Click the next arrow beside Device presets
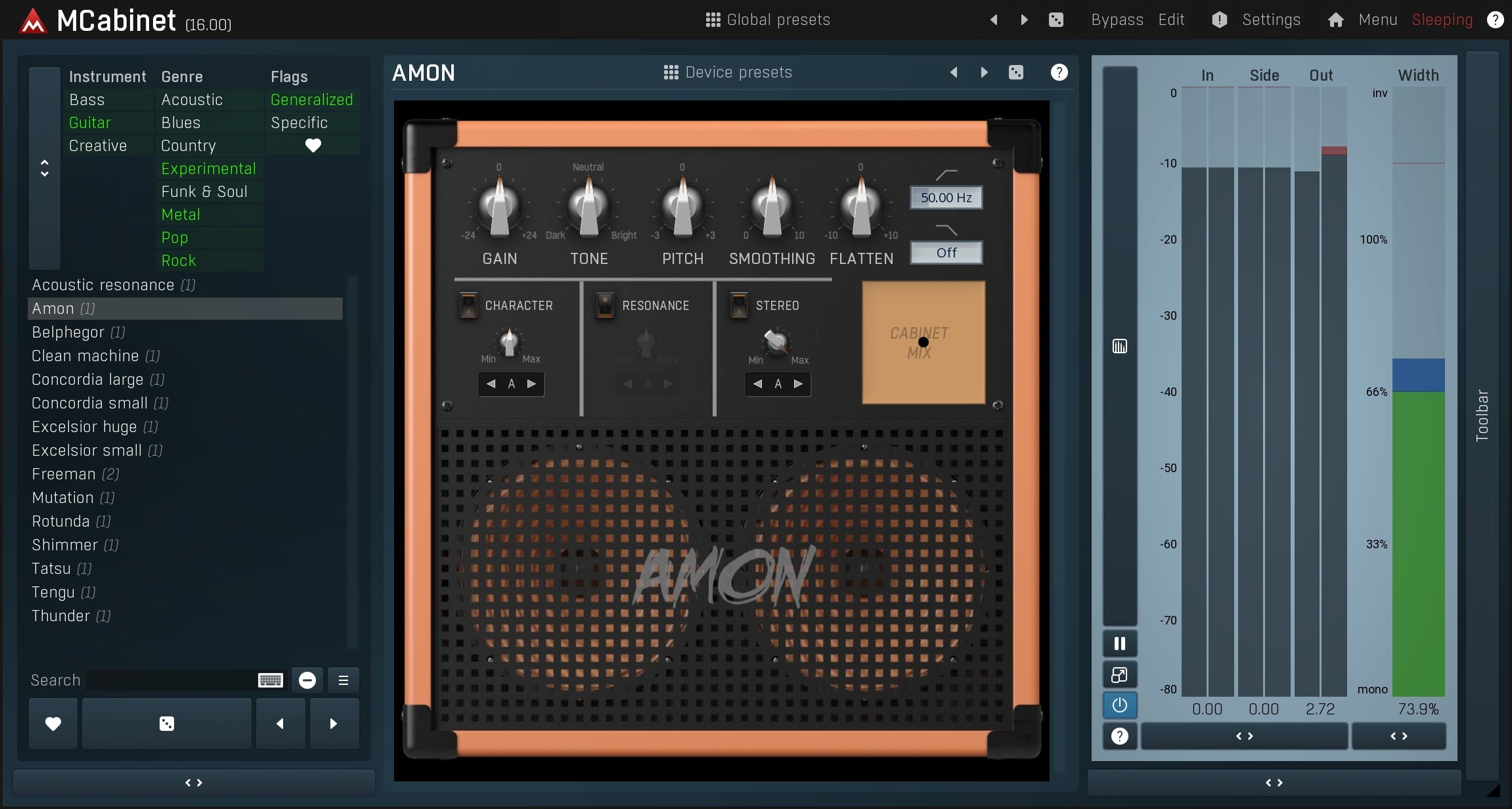1512x809 pixels. click(x=983, y=72)
